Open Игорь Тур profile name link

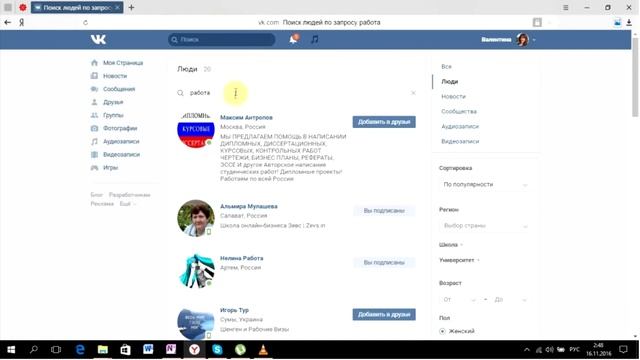(234, 310)
